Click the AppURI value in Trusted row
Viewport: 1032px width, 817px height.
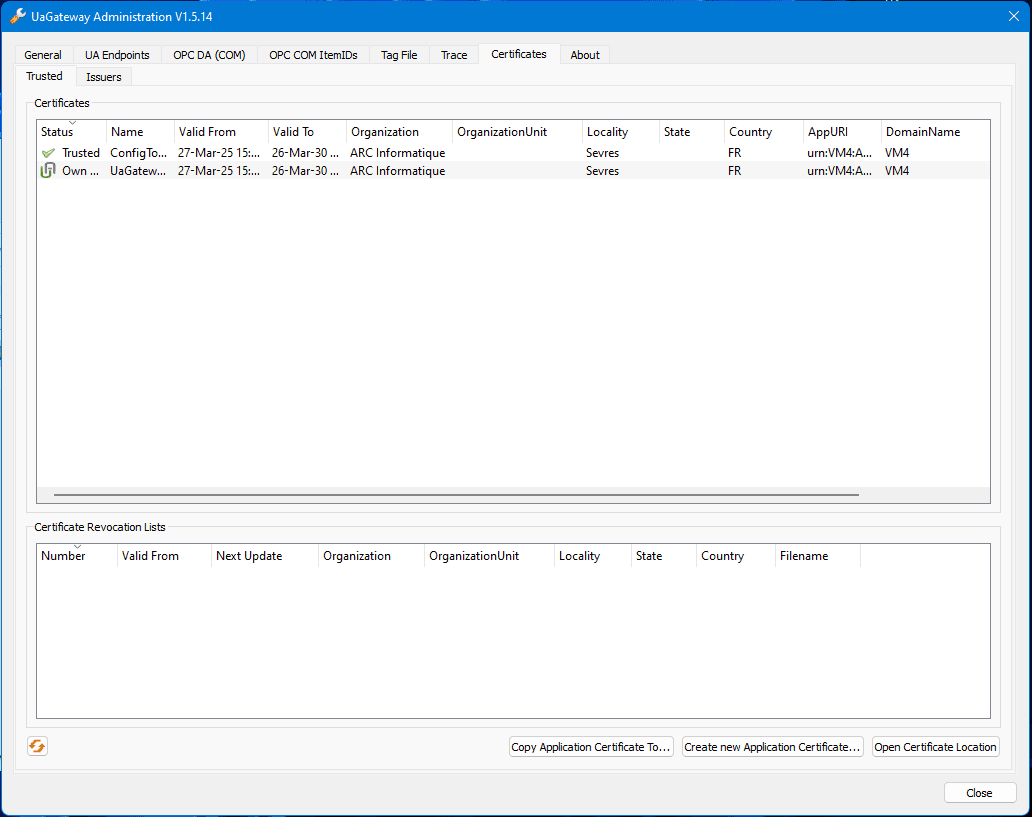(x=840, y=153)
